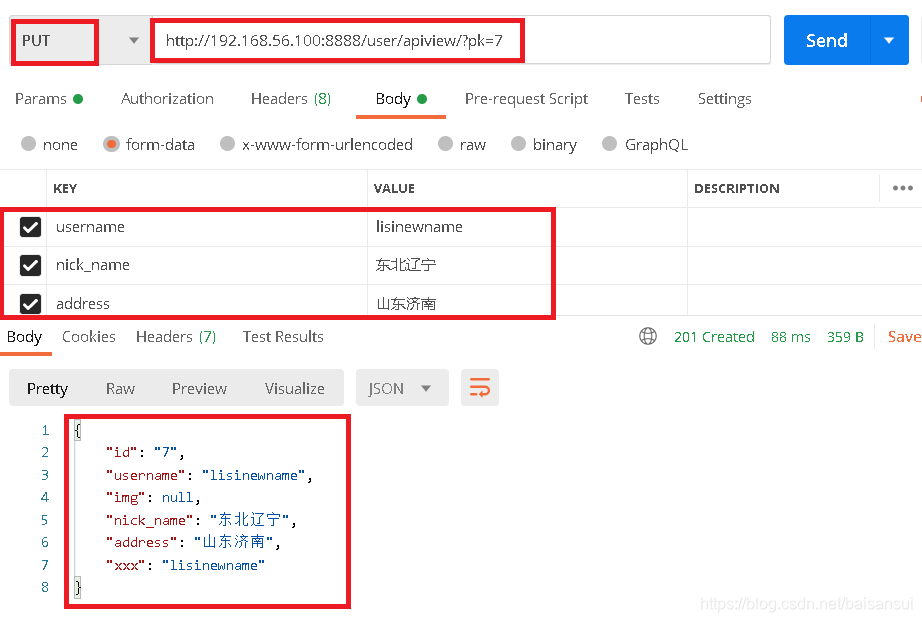The image size is (922, 622).
Task: Click the 东北辽宁 value cell
Action: point(527,265)
